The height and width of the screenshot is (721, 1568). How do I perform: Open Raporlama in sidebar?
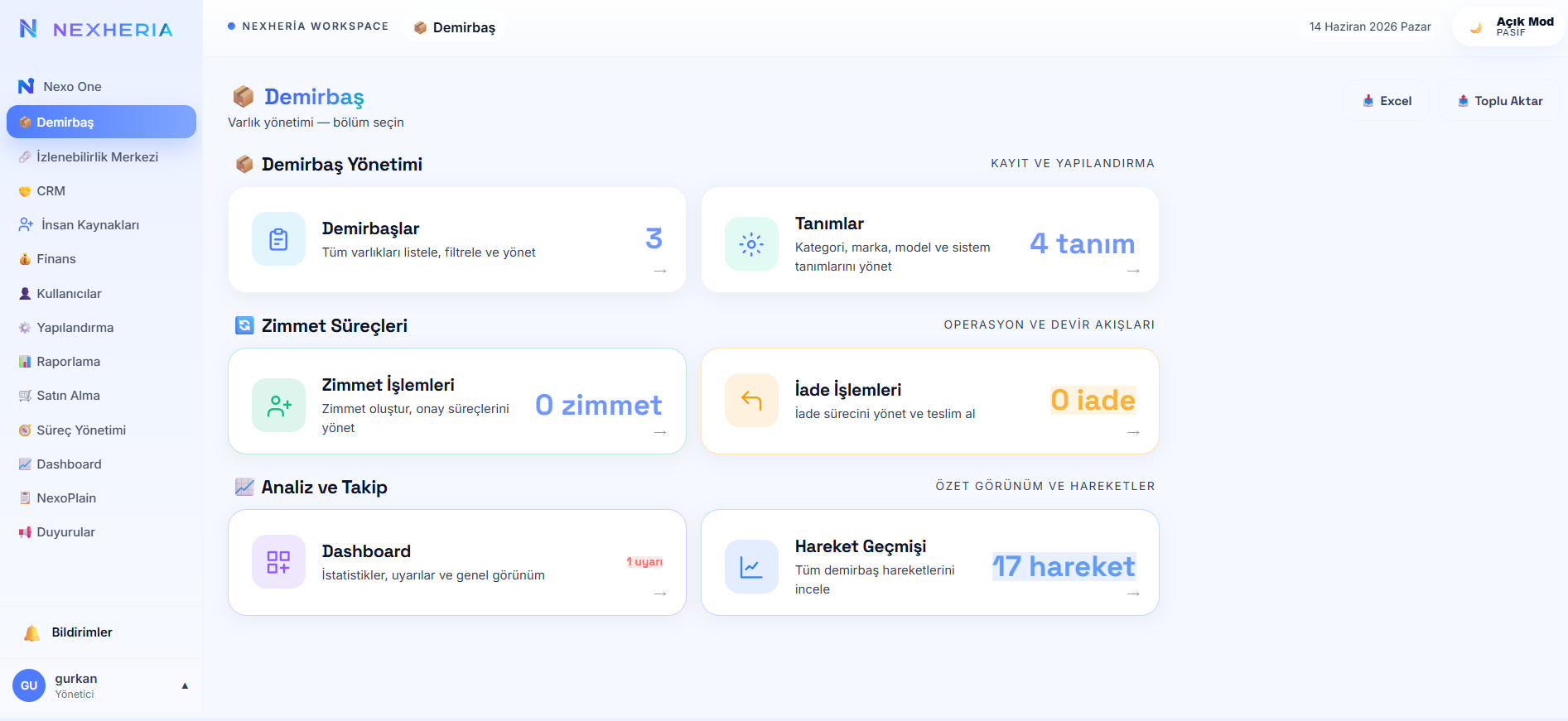(x=101, y=362)
